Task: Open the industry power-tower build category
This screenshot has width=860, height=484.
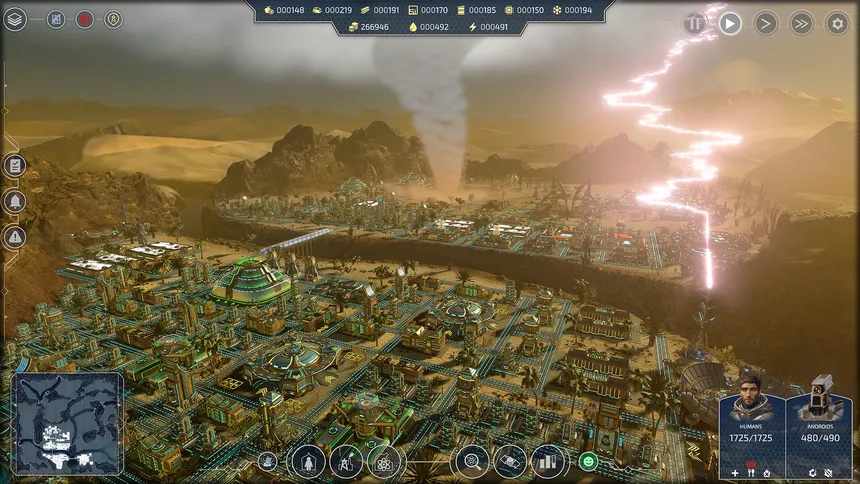Action: click(x=346, y=463)
